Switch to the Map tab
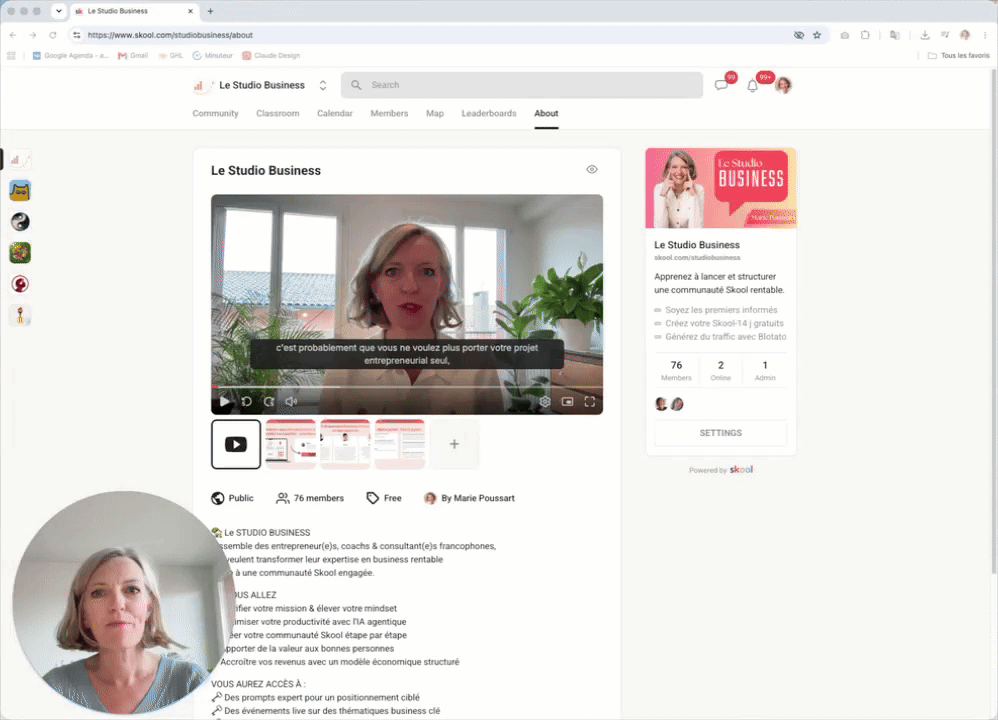 click(x=435, y=113)
